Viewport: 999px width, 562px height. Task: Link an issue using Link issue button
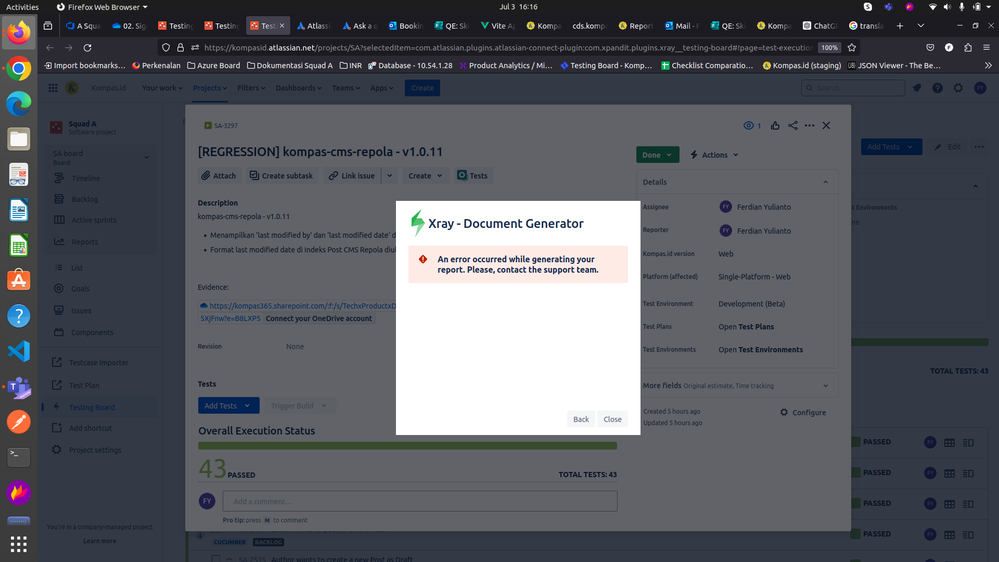click(x=352, y=176)
